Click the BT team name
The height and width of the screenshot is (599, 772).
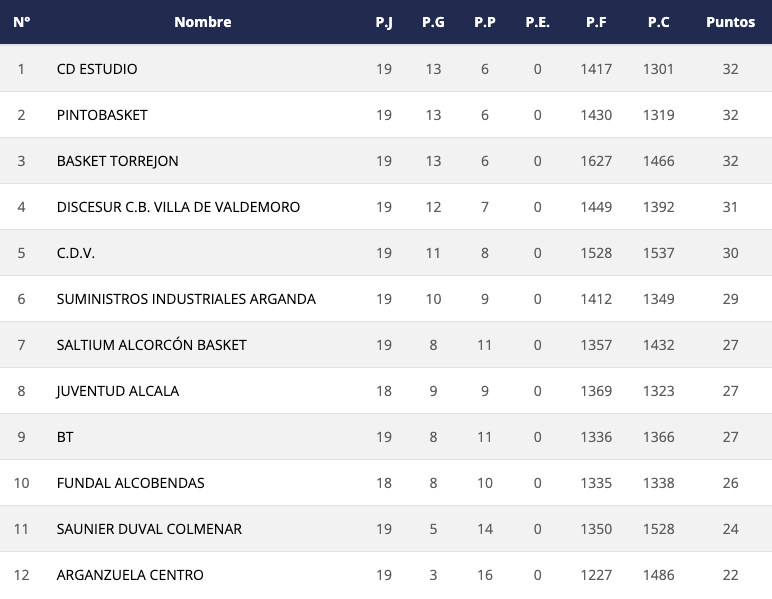tap(65, 437)
